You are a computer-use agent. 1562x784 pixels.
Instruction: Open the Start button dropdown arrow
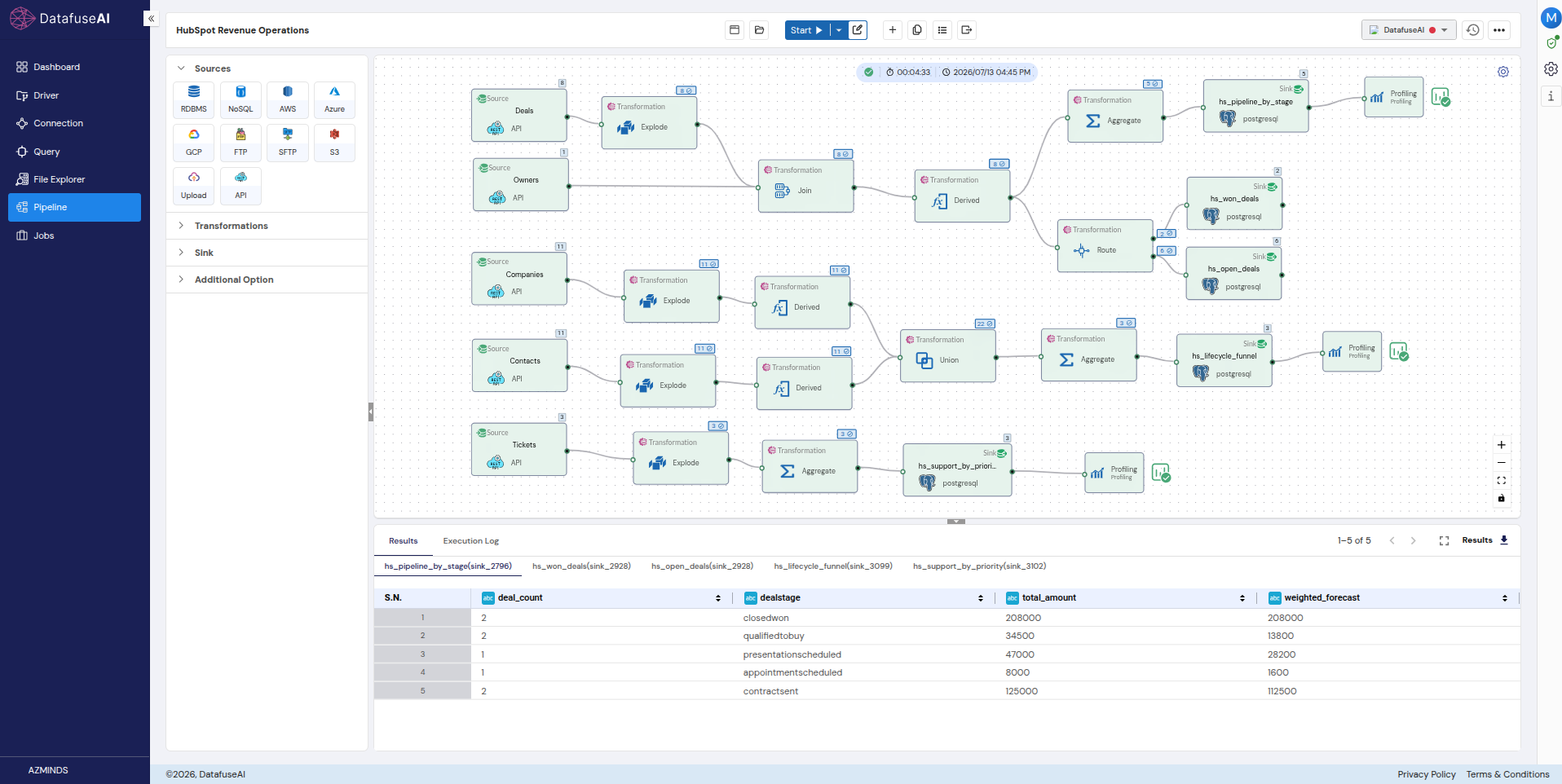point(839,30)
